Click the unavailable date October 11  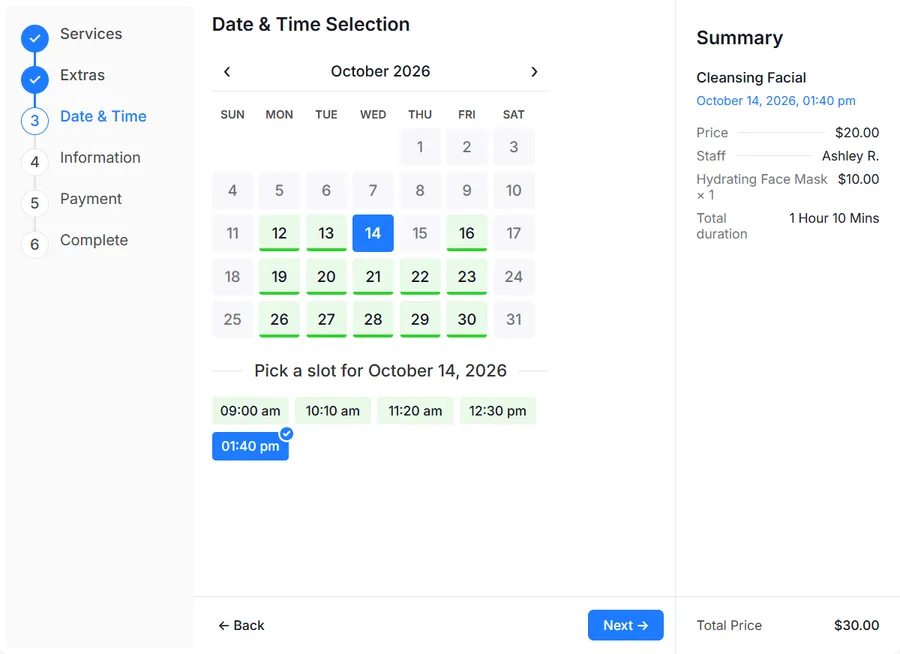[x=232, y=233]
